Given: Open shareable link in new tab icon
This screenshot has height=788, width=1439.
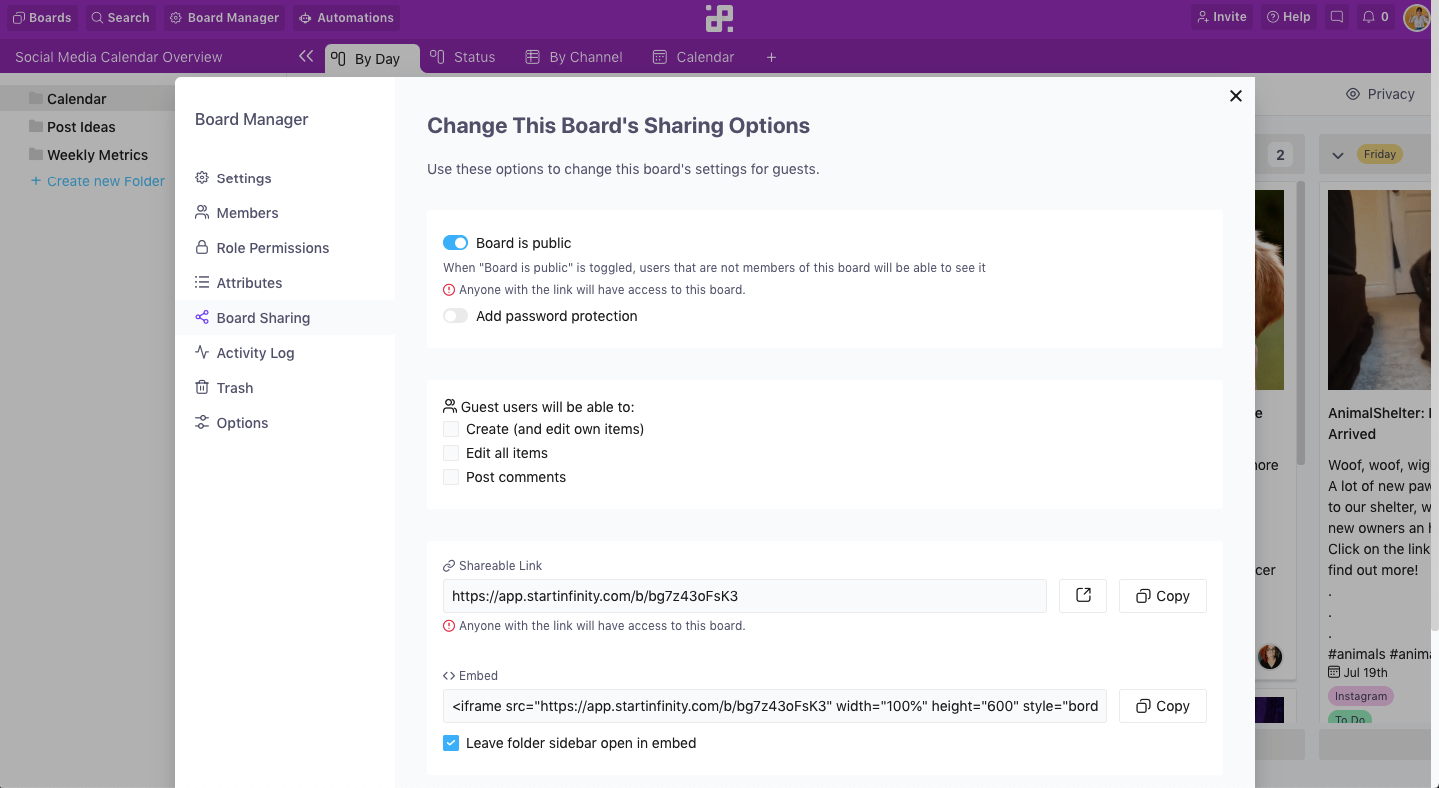Looking at the screenshot, I should (x=1083, y=596).
